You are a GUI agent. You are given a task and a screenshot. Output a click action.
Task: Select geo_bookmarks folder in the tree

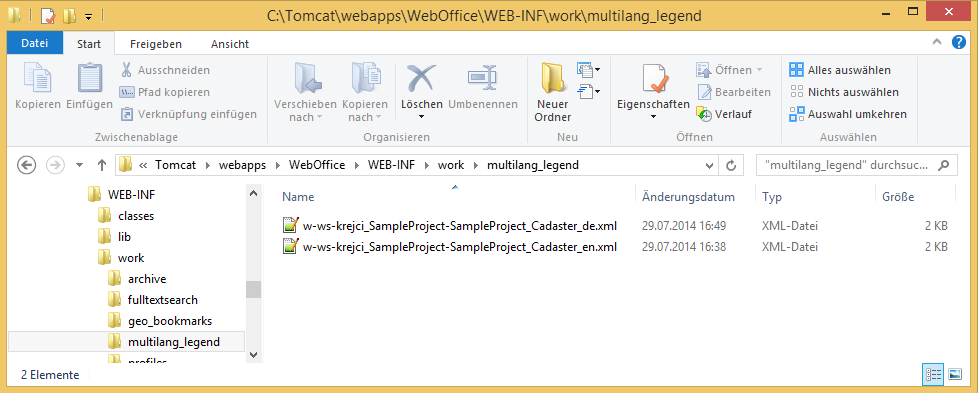click(160, 321)
